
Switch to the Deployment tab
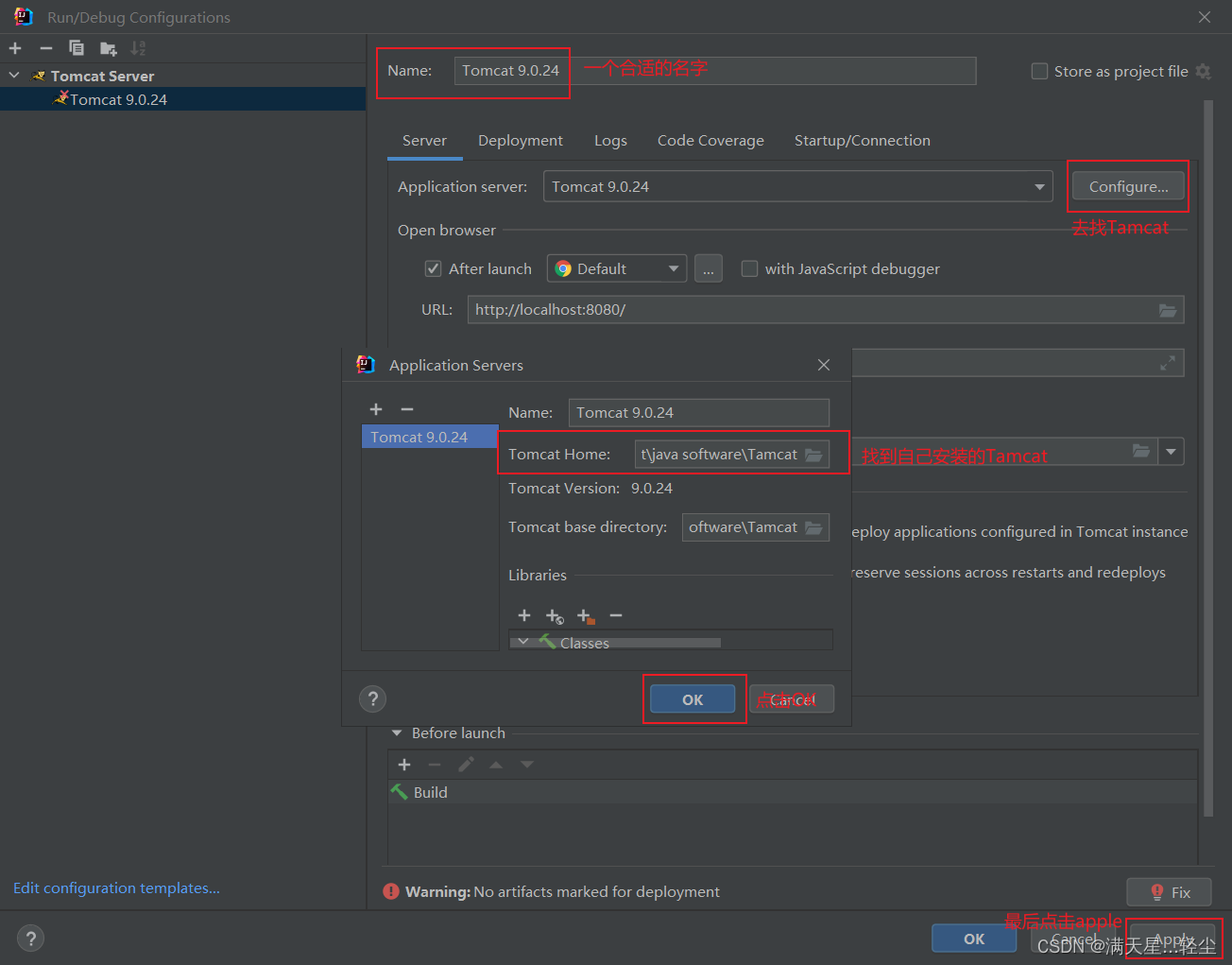point(521,141)
